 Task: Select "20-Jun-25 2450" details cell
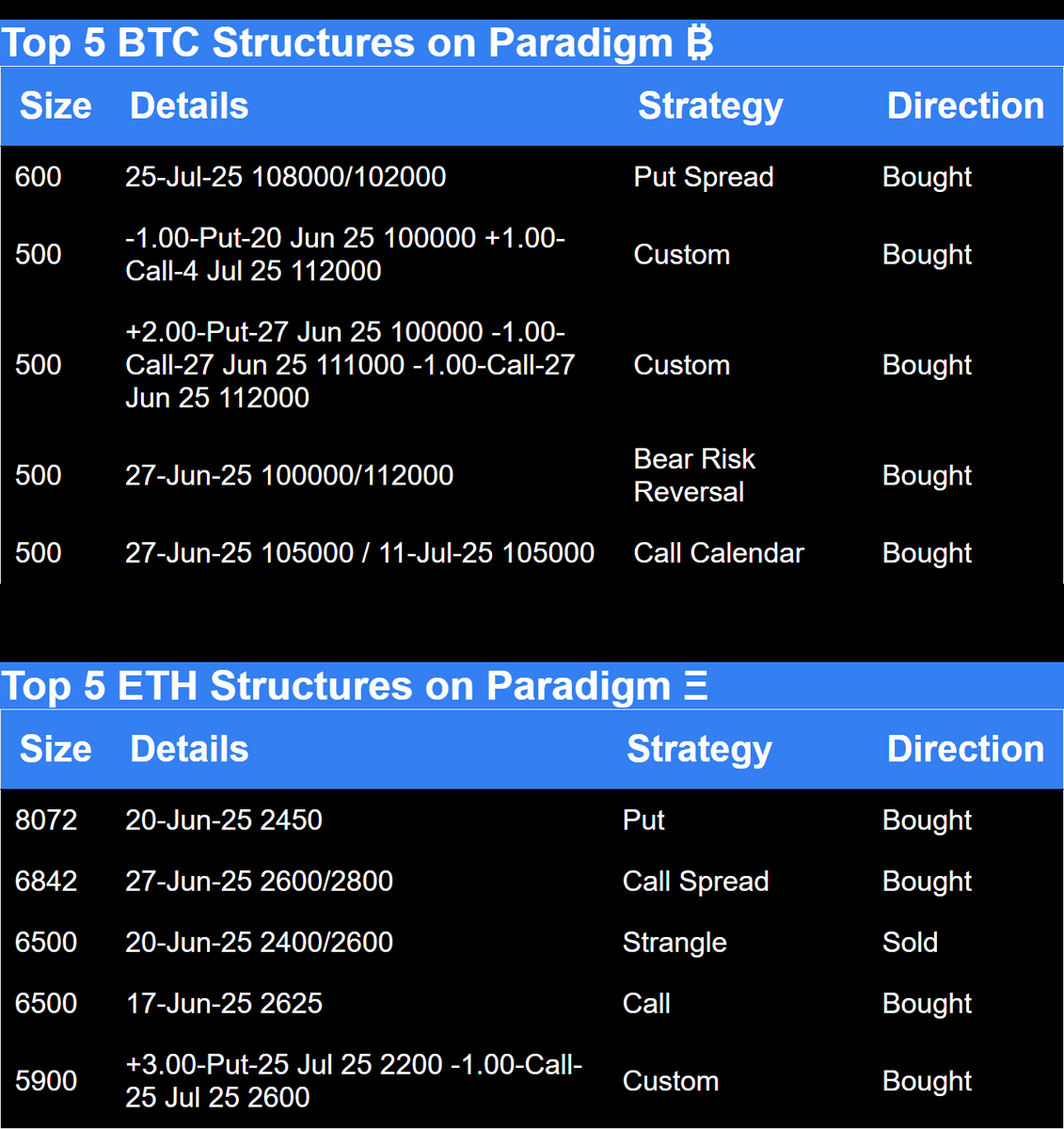tap(224, 819)
